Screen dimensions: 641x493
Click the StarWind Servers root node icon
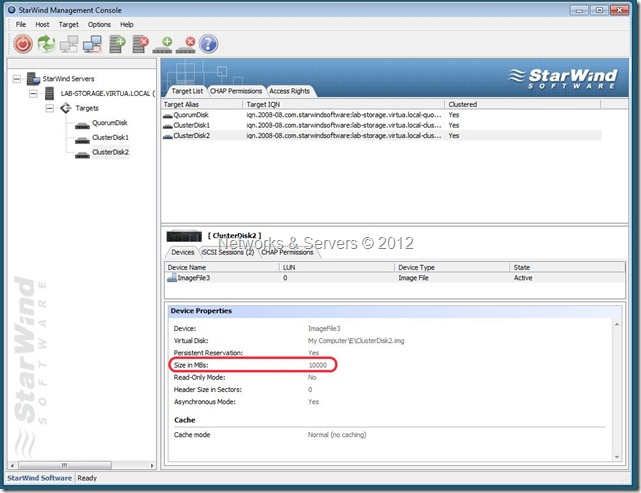click(x=33, y=78)
